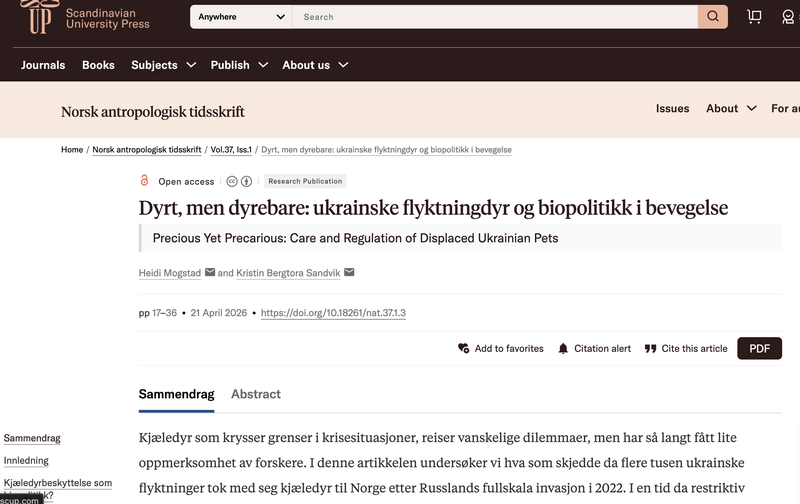Click envelope icon next to Kristin Bergtora Sandvik
The image size is (800, 504).
[349, 273]
